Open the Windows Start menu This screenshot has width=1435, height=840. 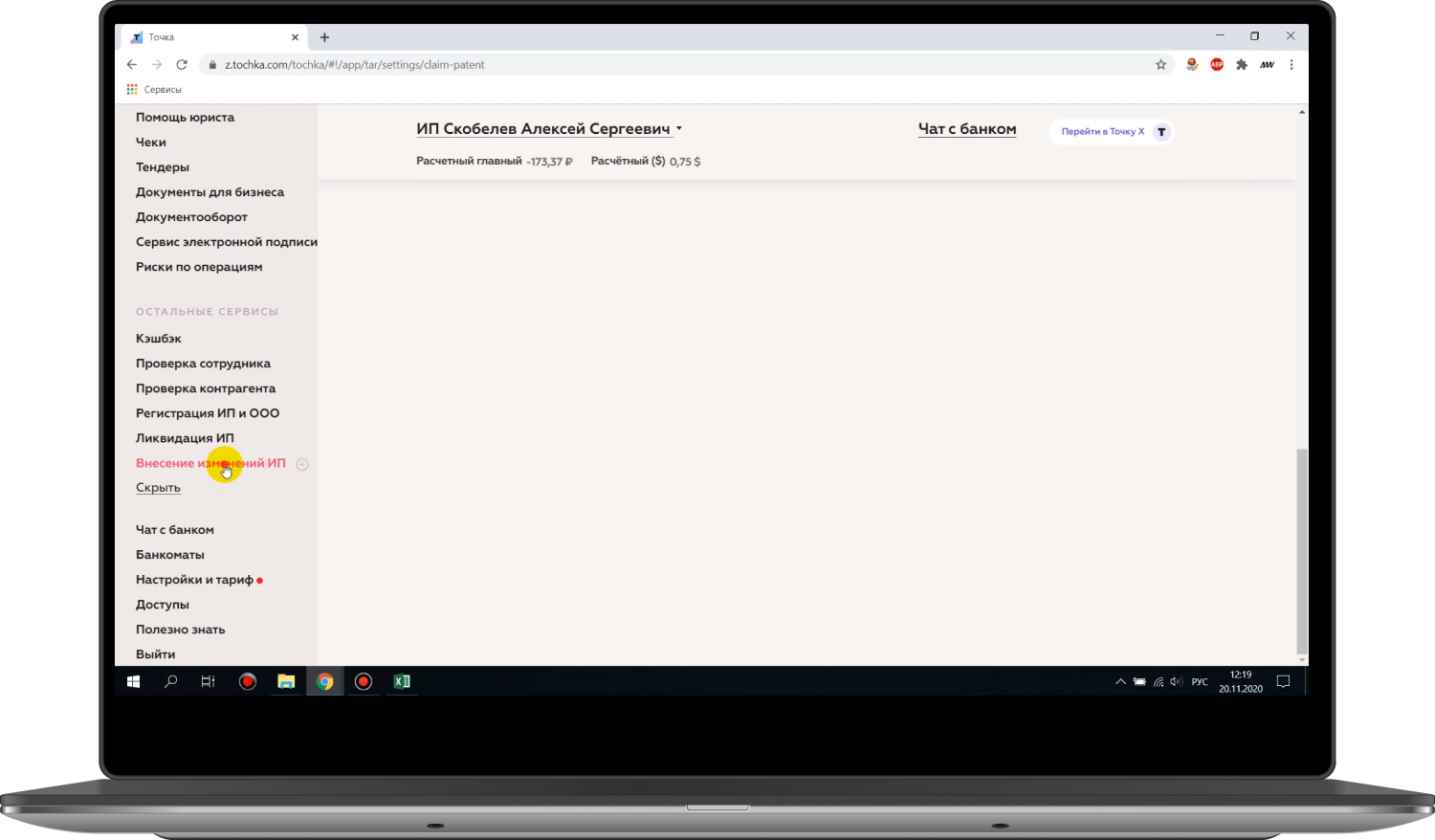[134, 681]
